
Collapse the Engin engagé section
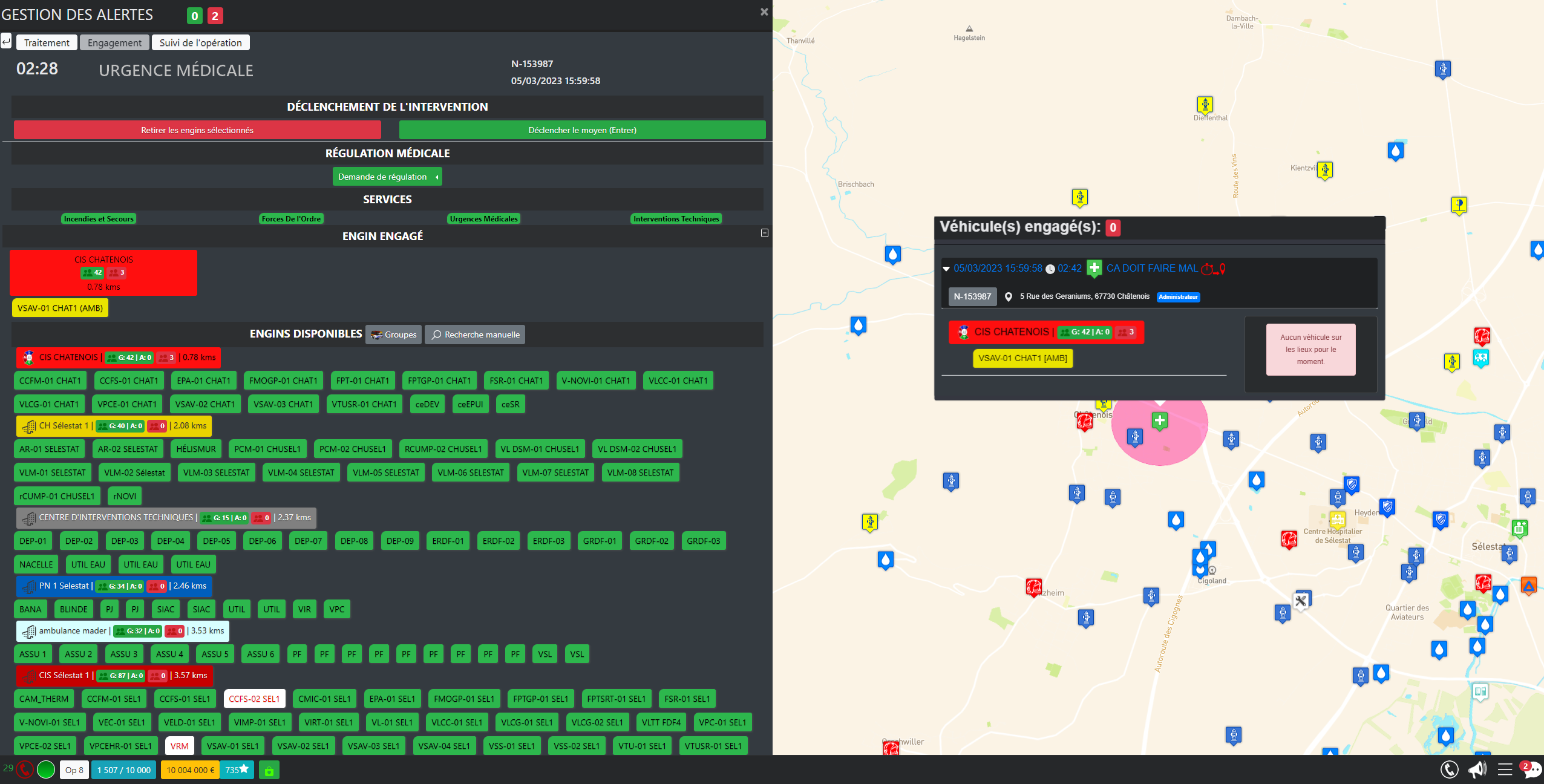pos(764,233)
